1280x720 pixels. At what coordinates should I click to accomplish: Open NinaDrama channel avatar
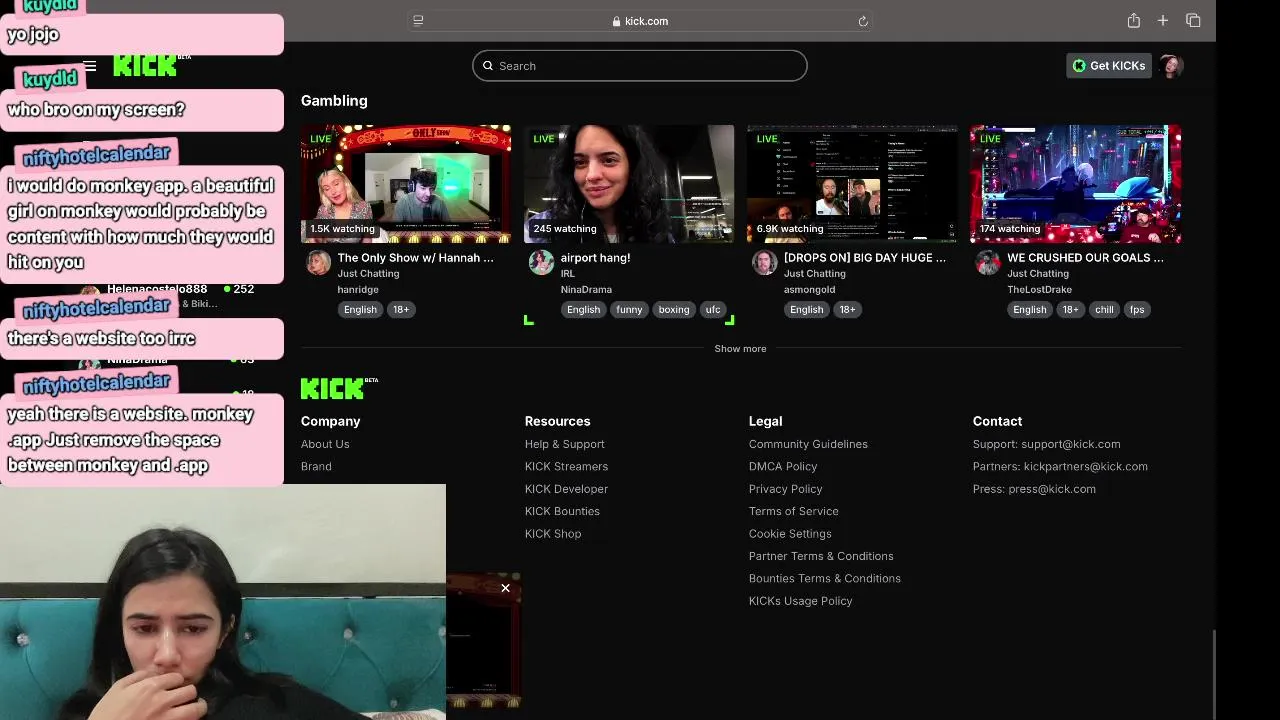541,263
